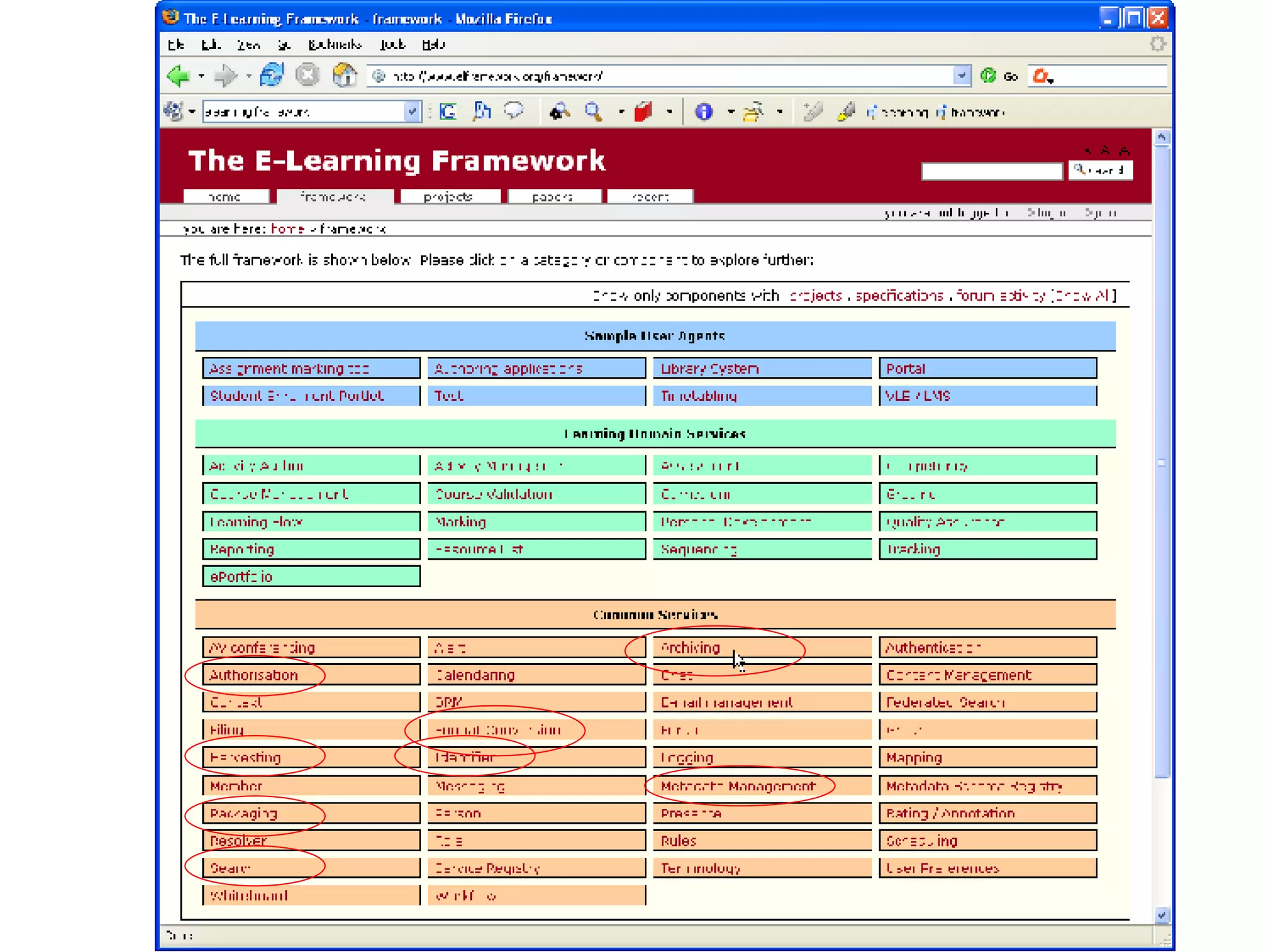Screen dimensions: 1270x952
Task: Click the Firefox throbber activity icon
Action: (x=1157, y=44)
